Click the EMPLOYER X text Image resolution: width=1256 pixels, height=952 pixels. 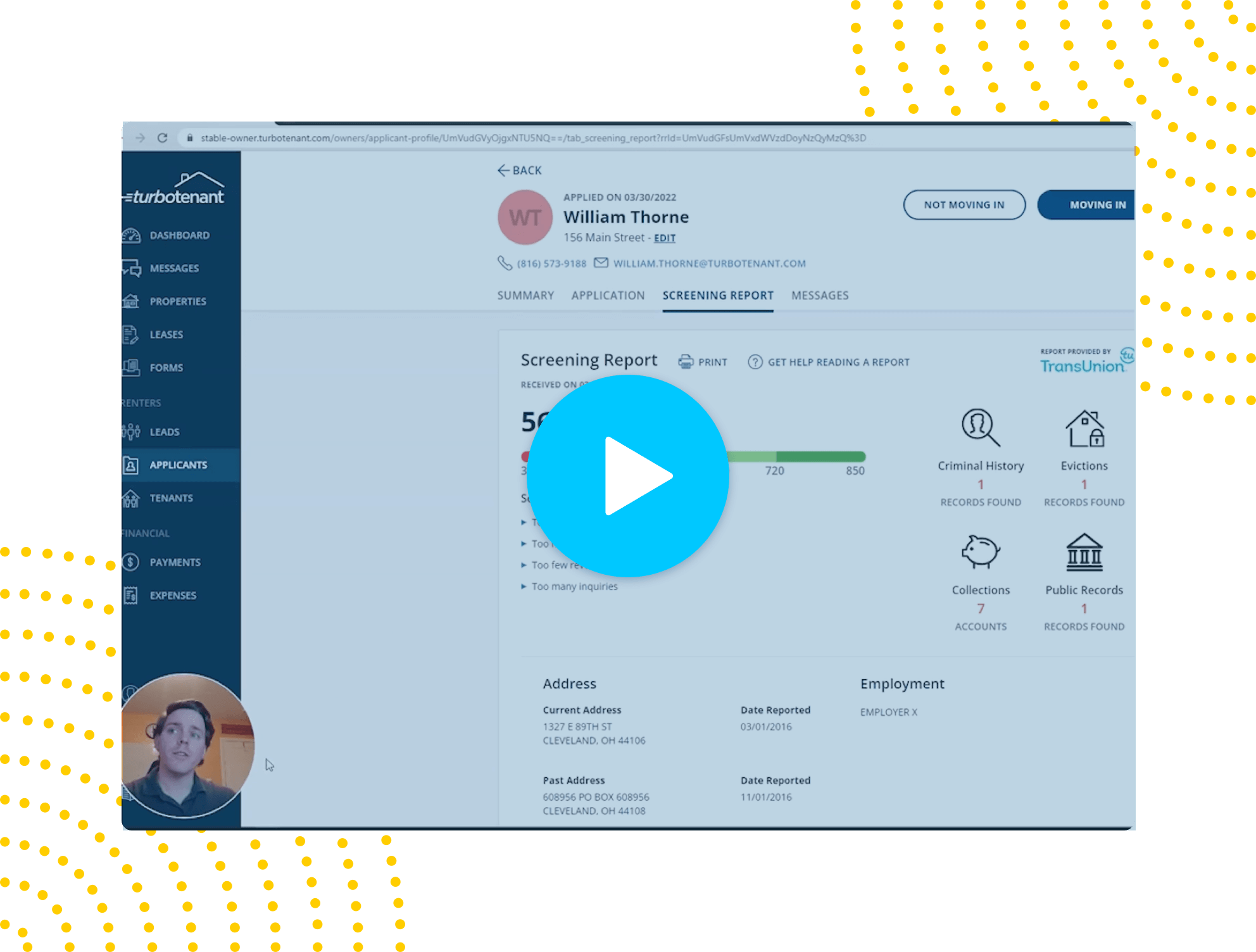[x=889, y=712]
